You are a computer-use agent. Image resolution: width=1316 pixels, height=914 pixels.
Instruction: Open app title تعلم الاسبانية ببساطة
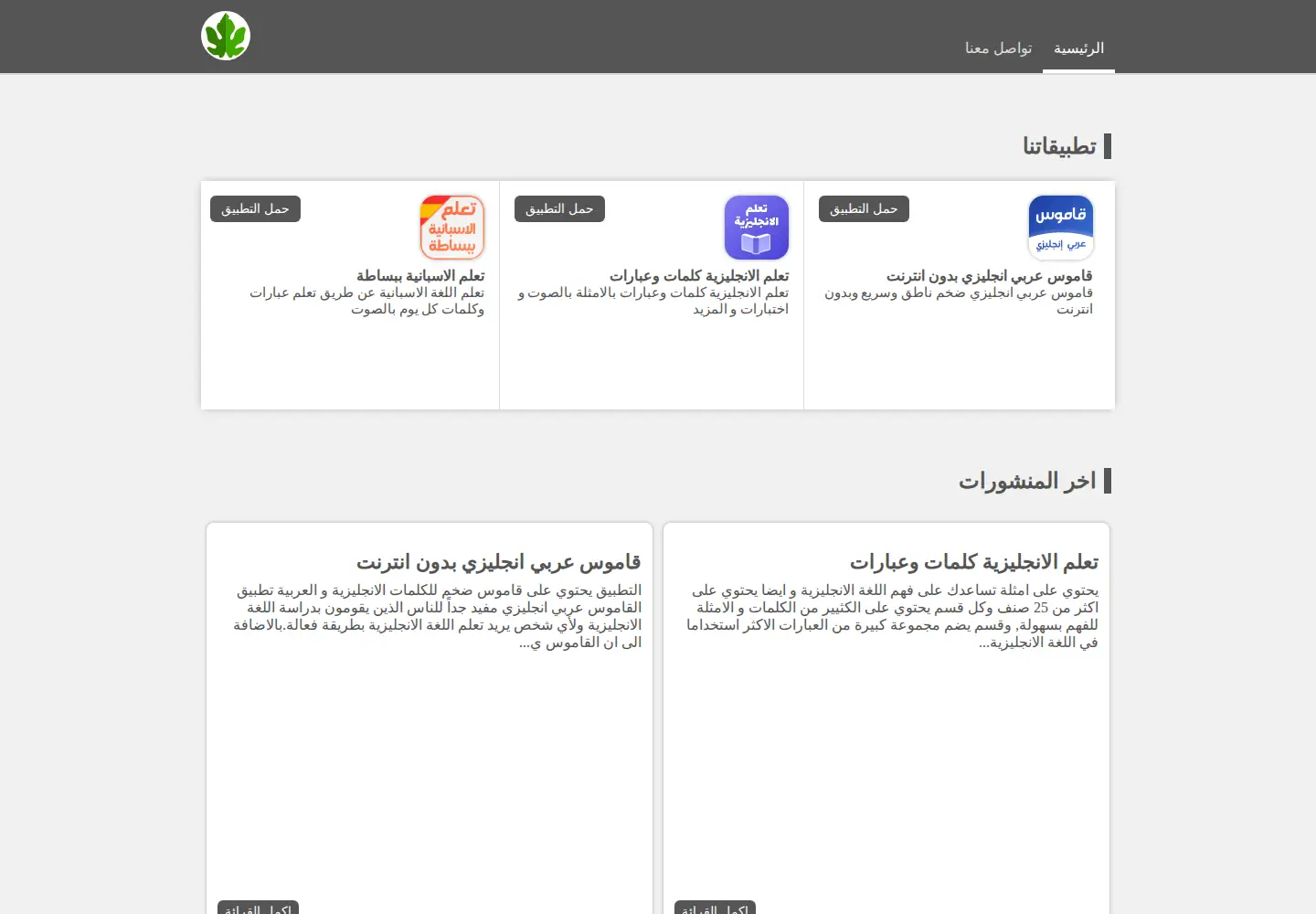point(420,275)
